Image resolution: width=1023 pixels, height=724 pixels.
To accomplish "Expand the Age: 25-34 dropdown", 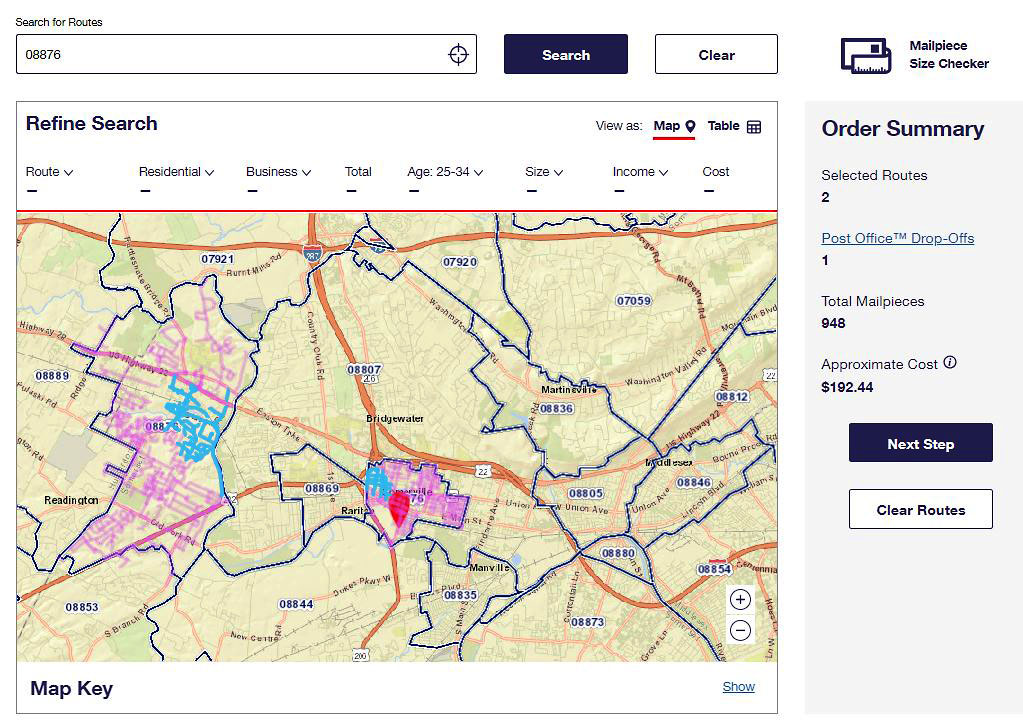I will (445, 172).
